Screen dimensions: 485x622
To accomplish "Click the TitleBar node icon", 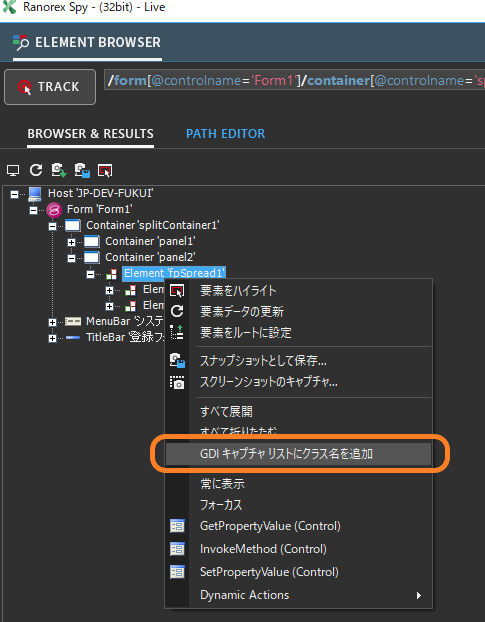I will (73, 338).
